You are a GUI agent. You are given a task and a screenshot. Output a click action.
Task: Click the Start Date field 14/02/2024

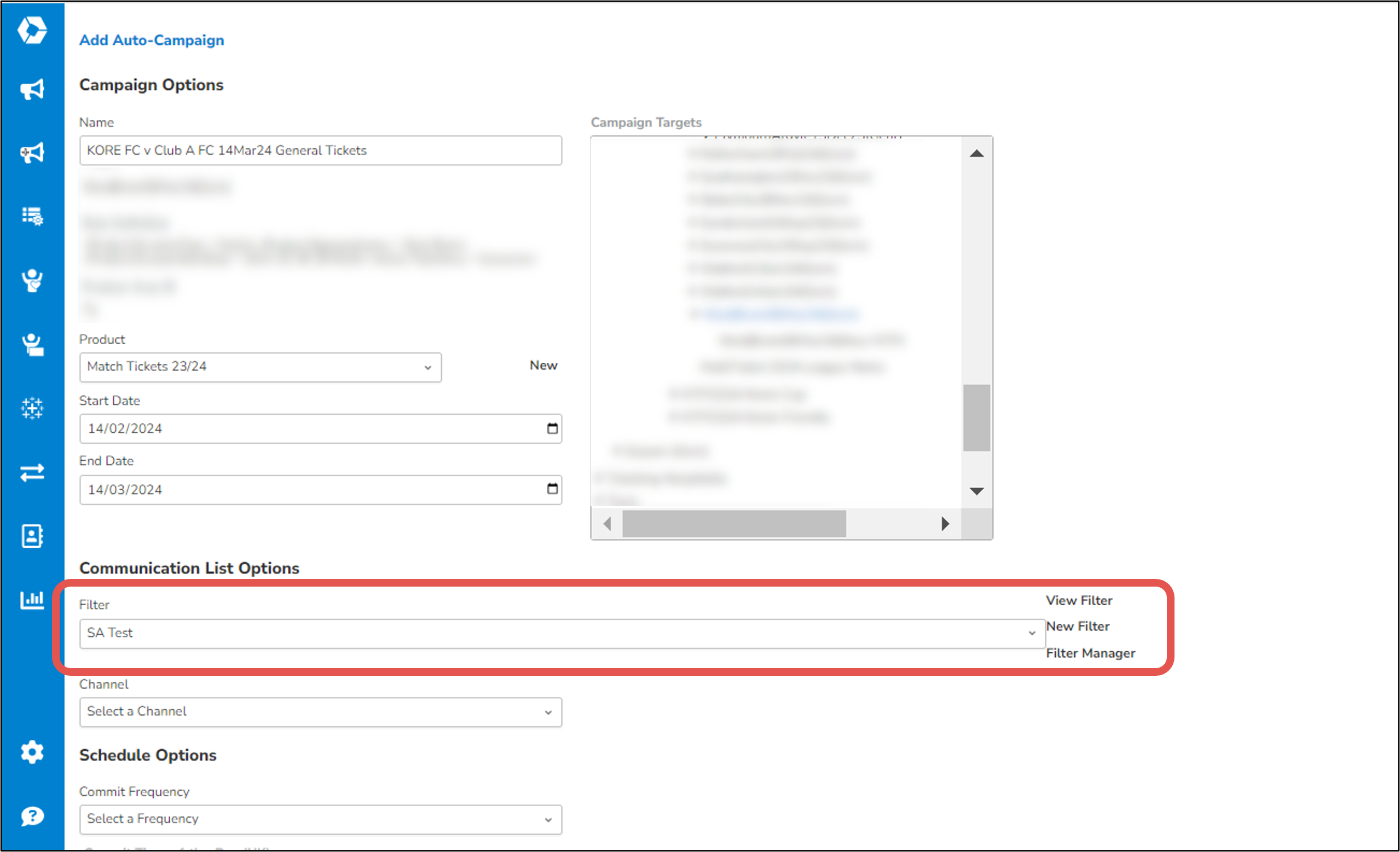point(321,428)
